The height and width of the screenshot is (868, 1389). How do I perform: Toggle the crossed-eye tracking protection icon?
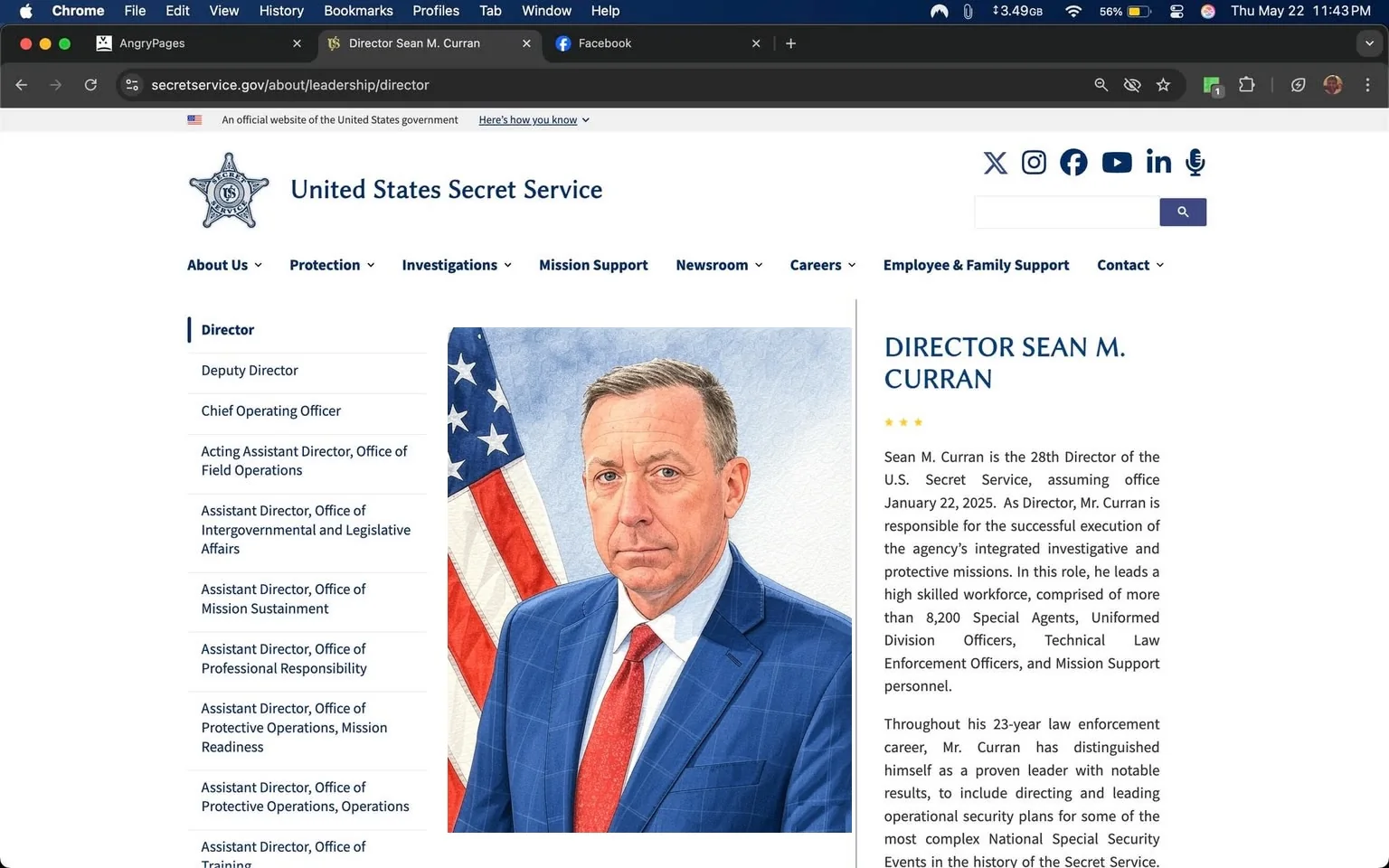pyautogui.click(x=1132, y=85)
